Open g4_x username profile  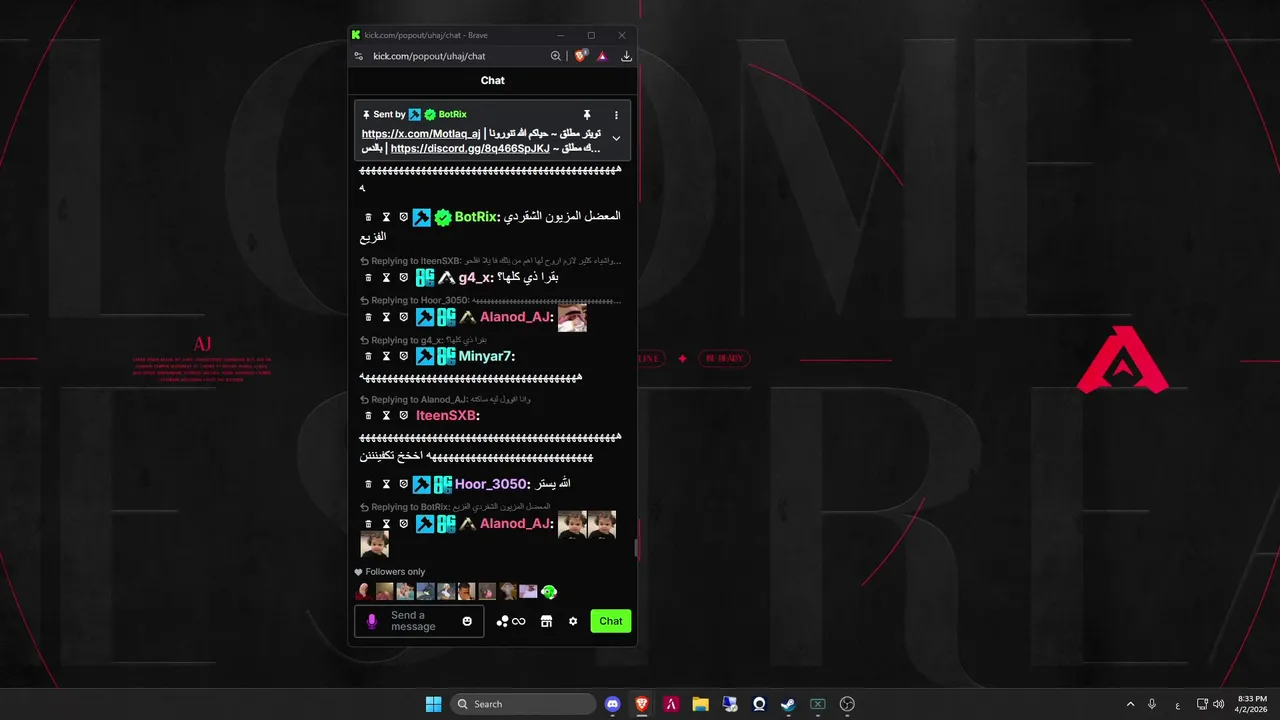coord(474,277)
